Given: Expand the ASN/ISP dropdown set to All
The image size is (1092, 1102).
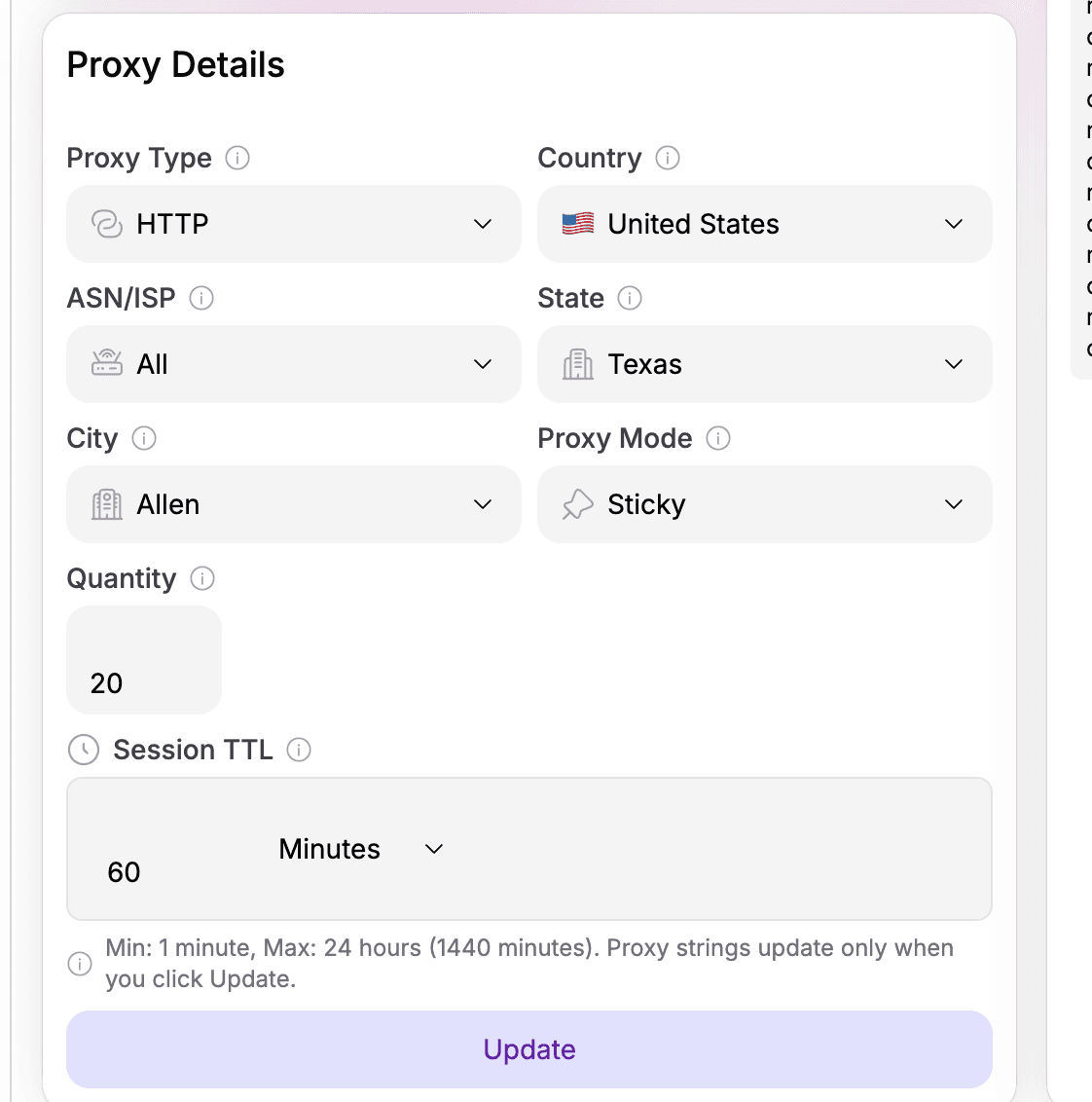Looking at the screenshot, I should click(293, 364).
